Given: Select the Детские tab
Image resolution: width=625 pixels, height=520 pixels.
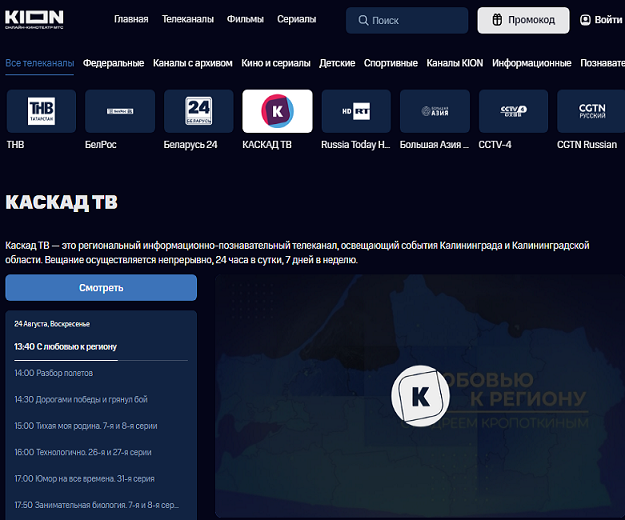Looking at the screenshot, I should (x=337, y=63).
